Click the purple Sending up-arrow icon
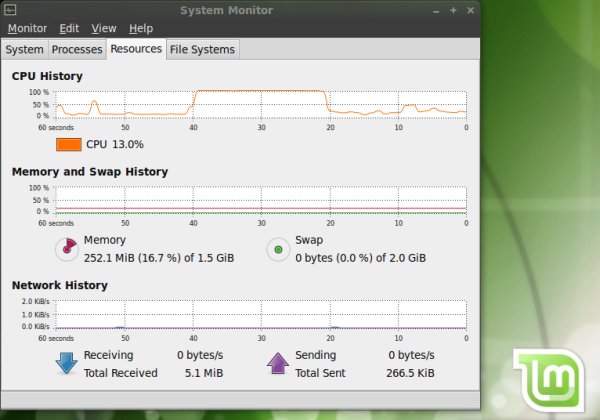This screenshot has height=420, width=600. 277,363
